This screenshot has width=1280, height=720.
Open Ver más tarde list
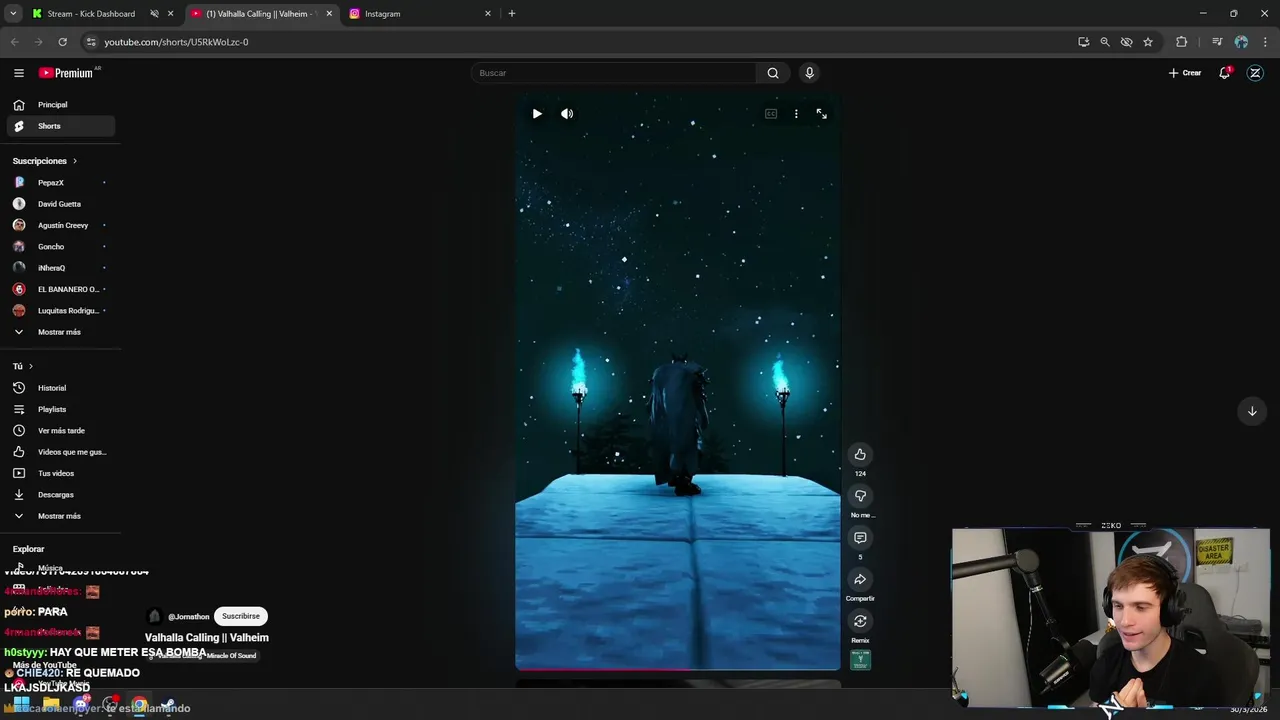tap(60, 430)
